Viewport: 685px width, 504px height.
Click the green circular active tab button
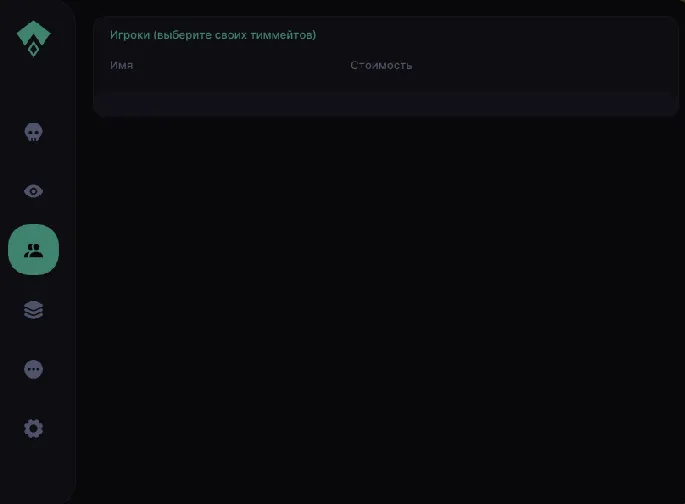click(x=33, y=250)
